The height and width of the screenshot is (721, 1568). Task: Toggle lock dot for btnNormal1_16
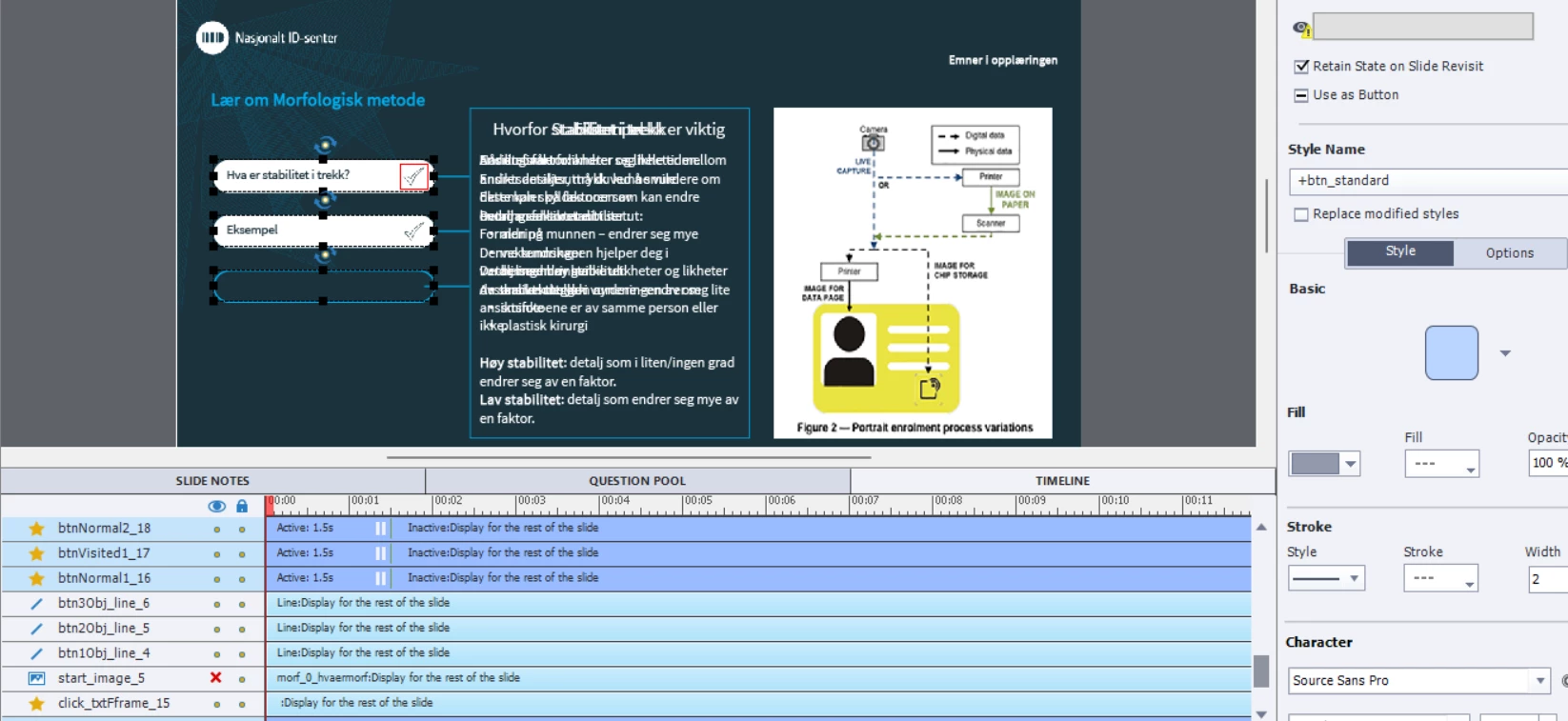[242, 579]
